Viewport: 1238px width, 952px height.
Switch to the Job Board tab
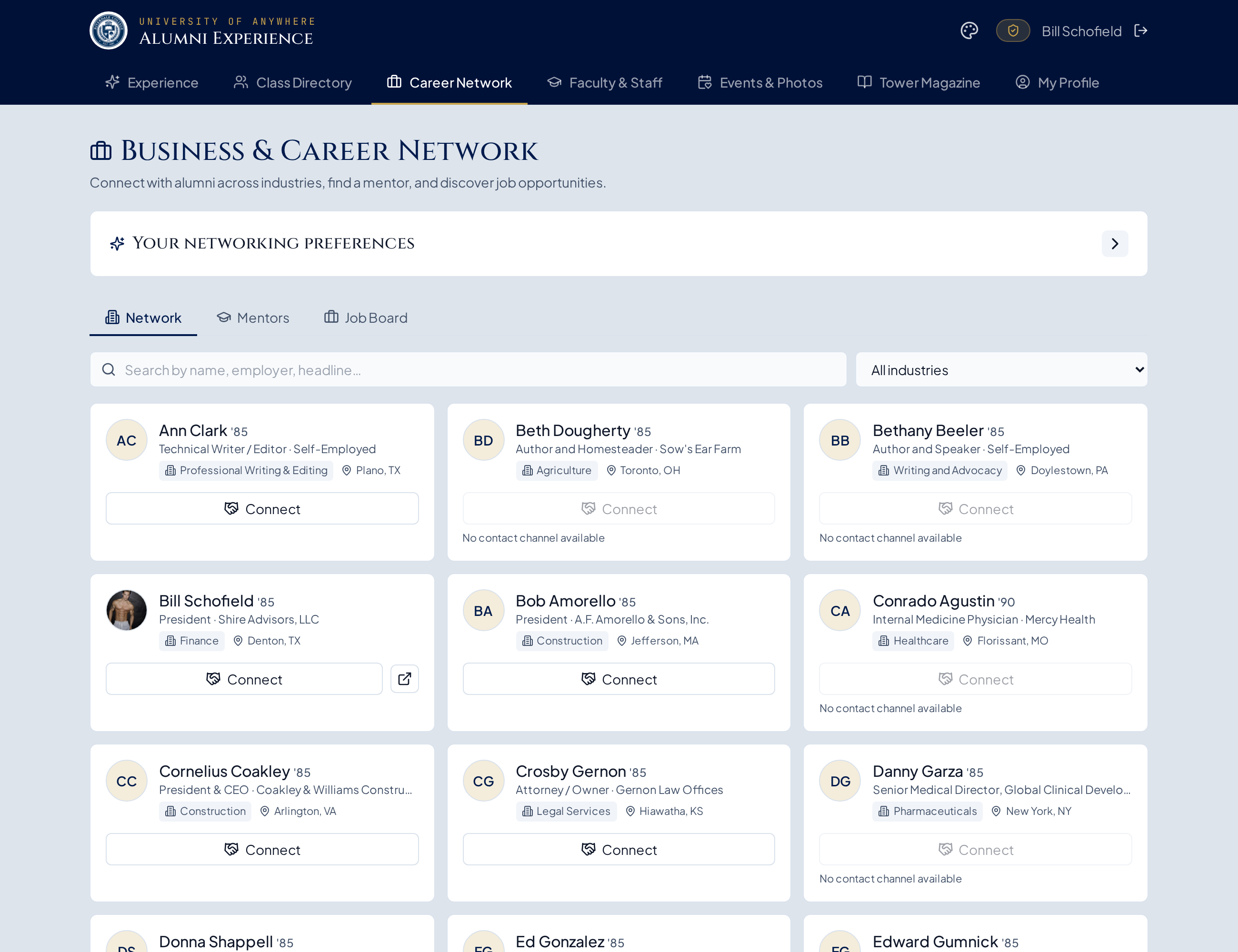point(366,318)
